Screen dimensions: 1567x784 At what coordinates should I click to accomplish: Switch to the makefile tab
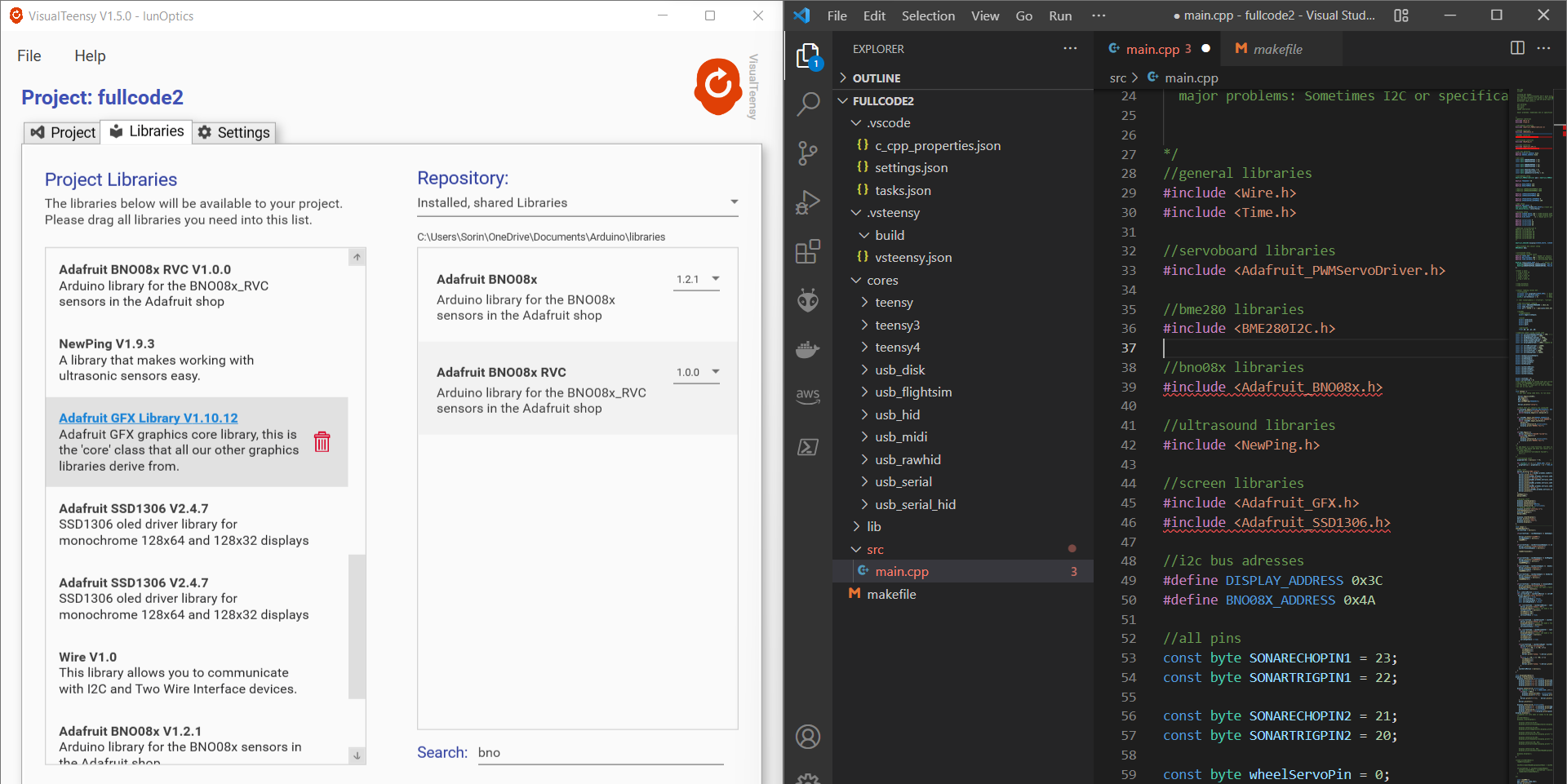click(x=1276, y=49)
